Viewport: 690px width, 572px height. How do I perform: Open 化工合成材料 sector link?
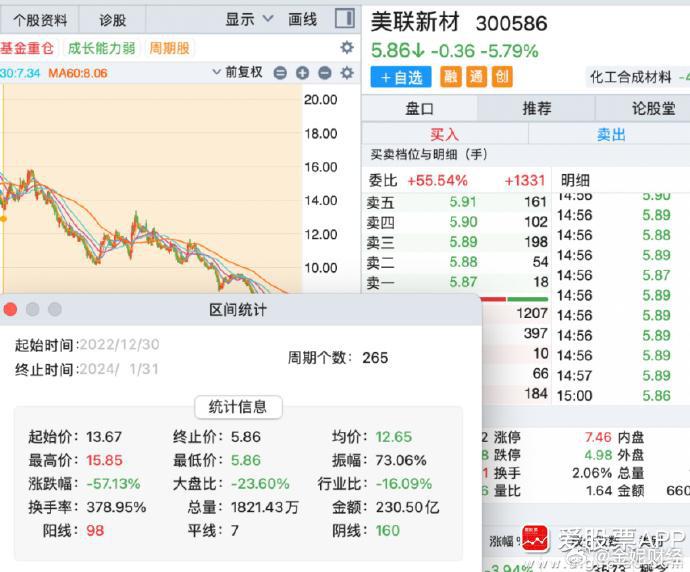[631, 77]
